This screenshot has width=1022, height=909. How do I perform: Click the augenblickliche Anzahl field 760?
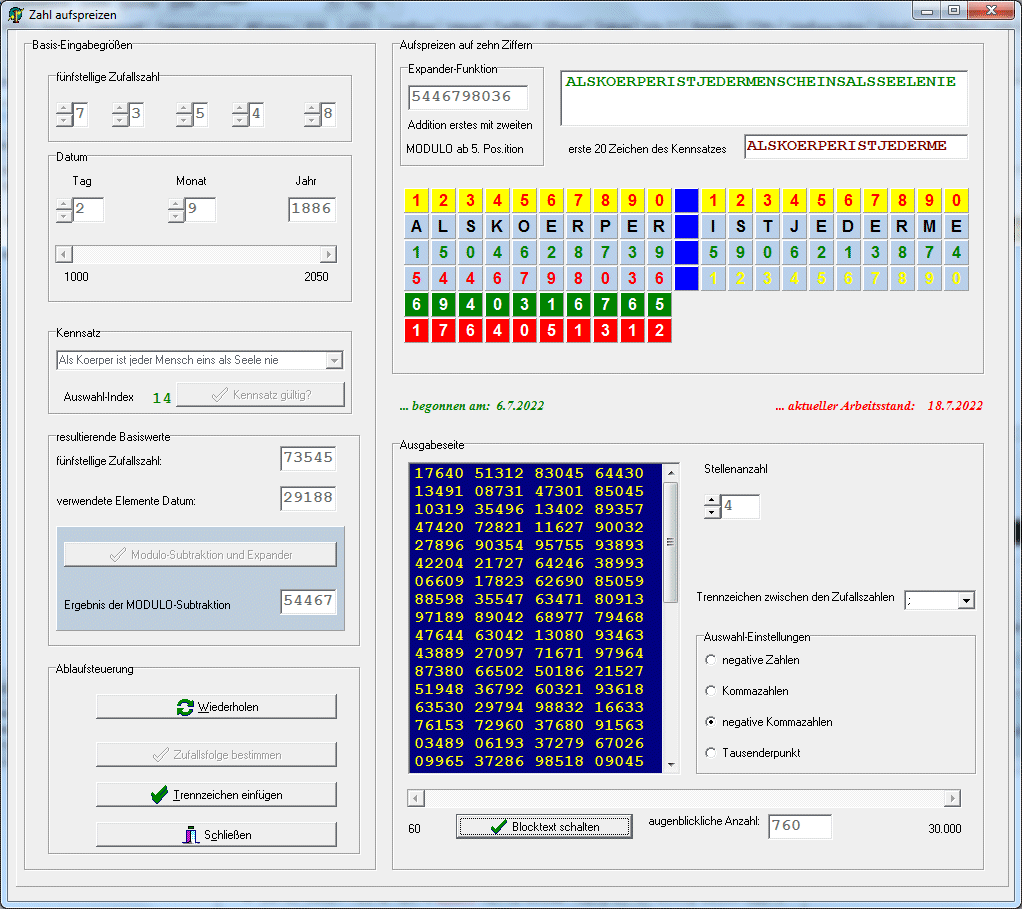click(x=800, y=826)
